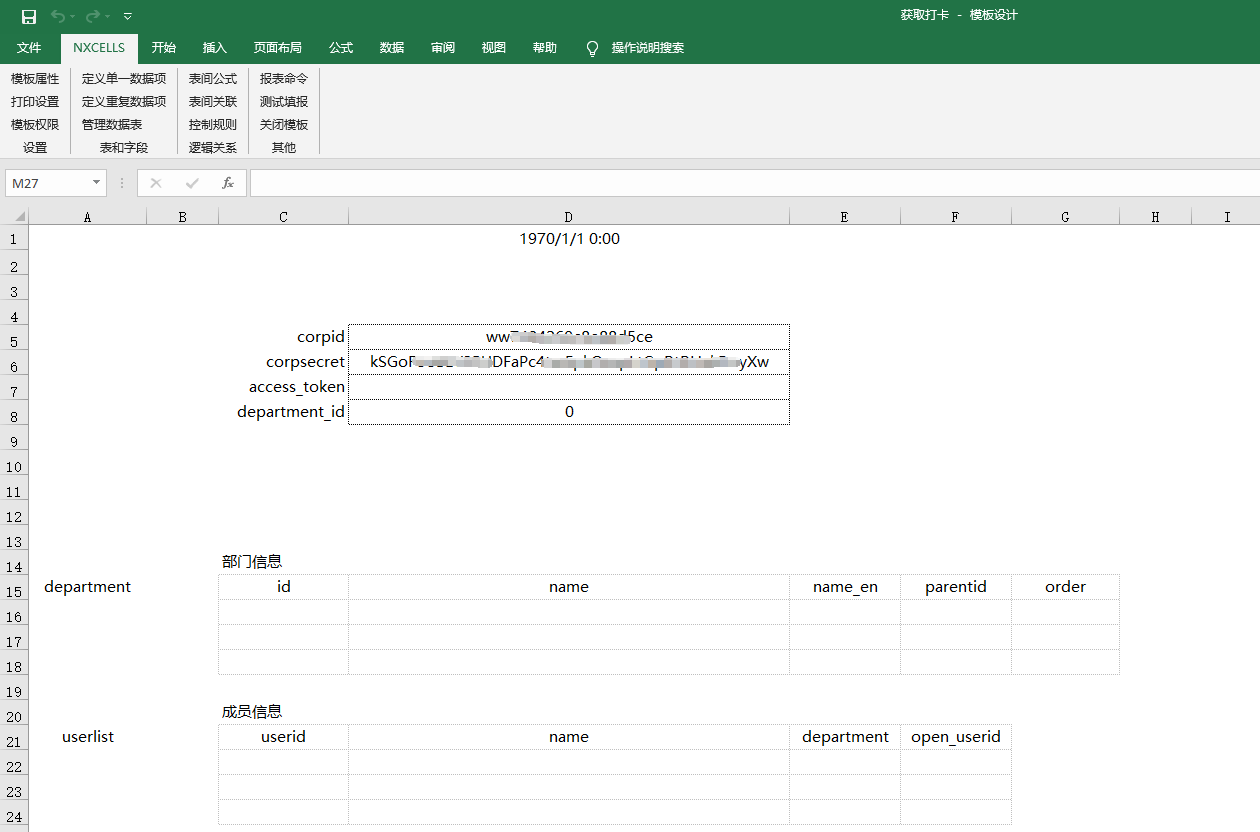Select the column D header
The width and height of the screenshot is (1260, 832).
[x=568, y=217]
